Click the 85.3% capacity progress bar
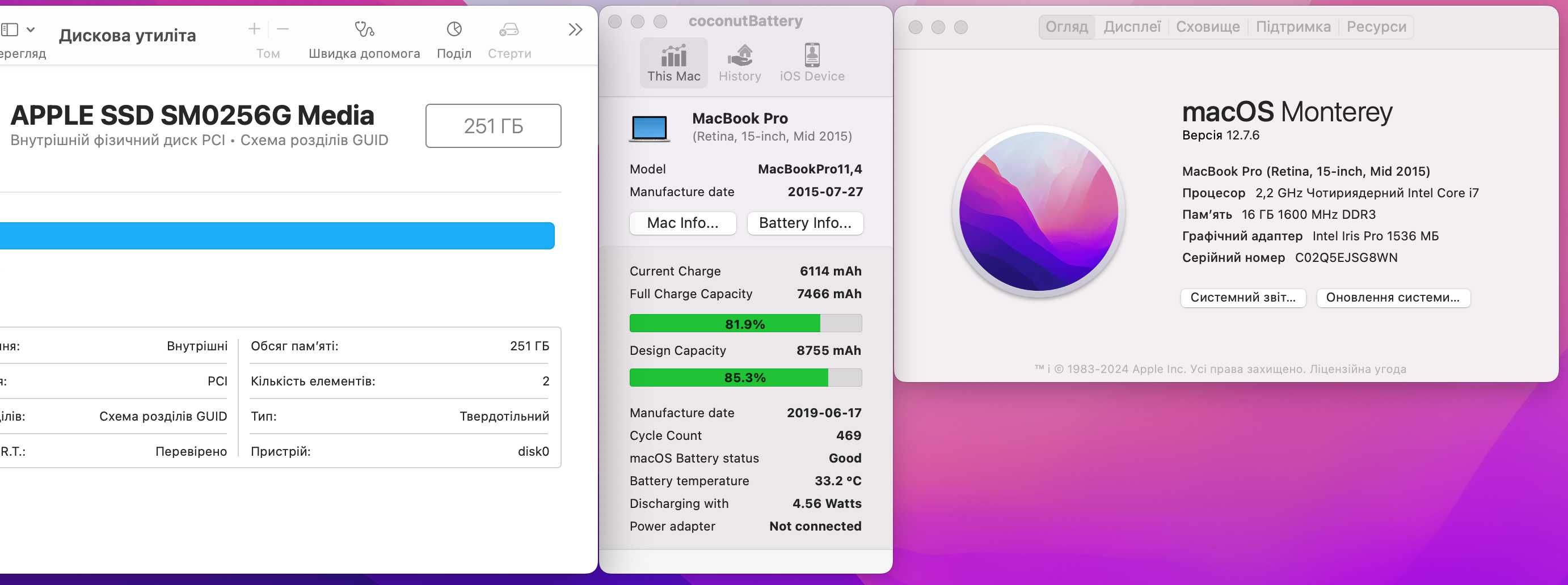 click(745, 378)
